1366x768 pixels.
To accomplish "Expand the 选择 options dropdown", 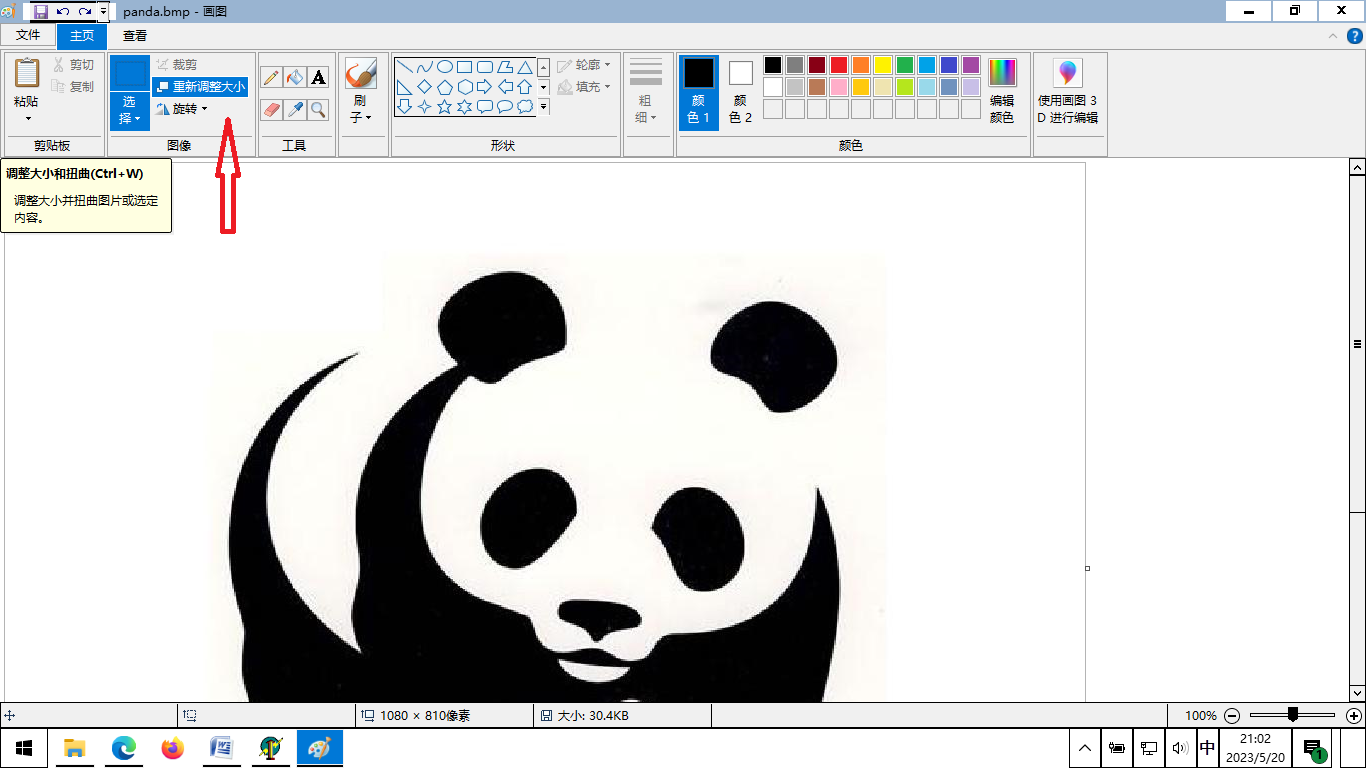I will 130,111.
